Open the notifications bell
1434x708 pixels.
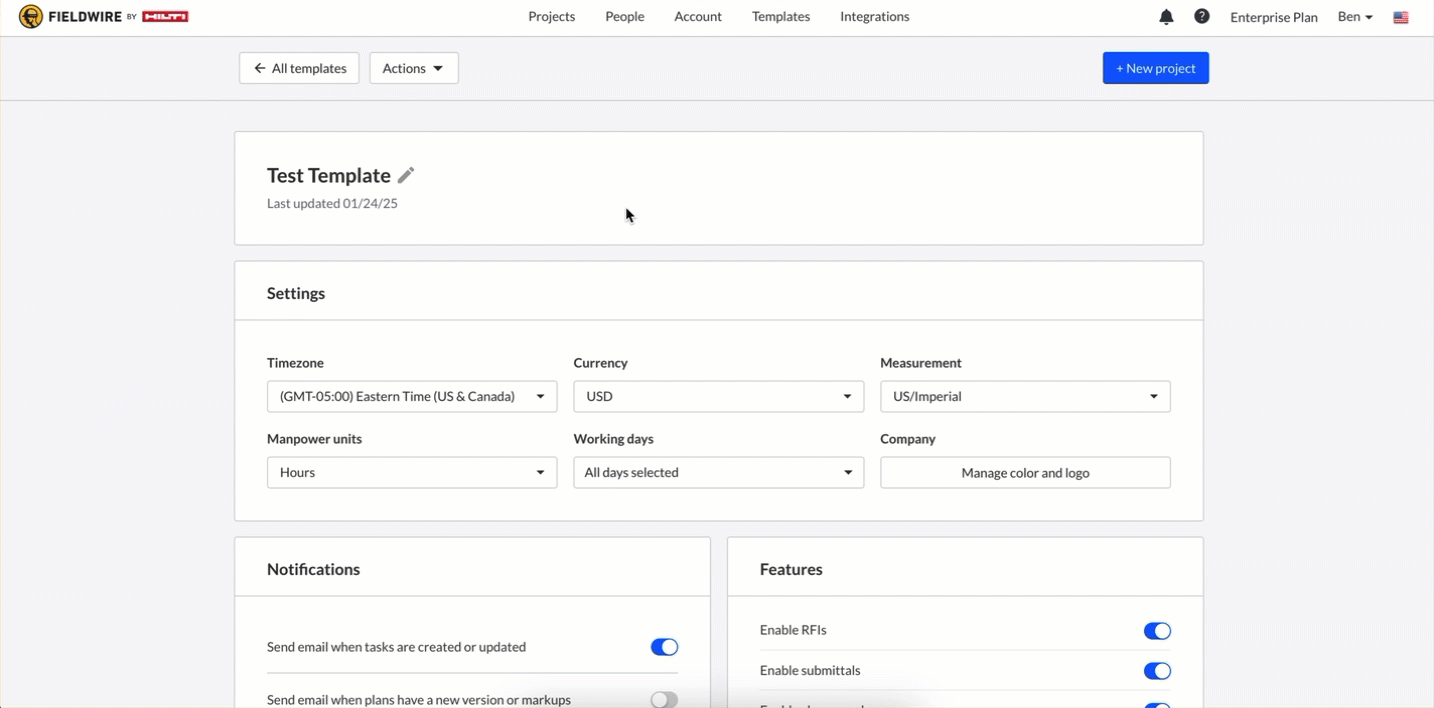[x=1166, y=17]
